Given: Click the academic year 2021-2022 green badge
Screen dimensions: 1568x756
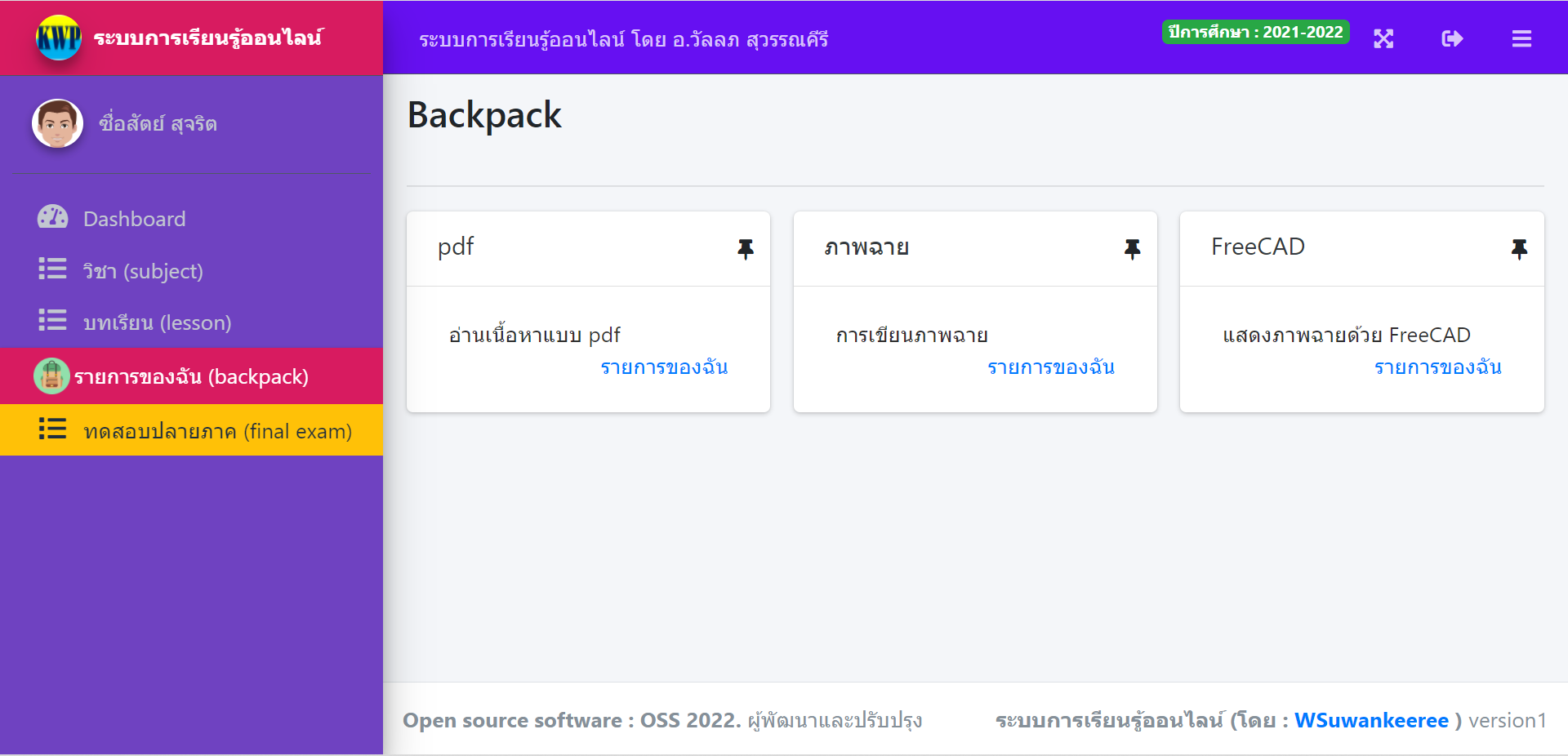Looking at the screenshot, I should [1256, 32].
